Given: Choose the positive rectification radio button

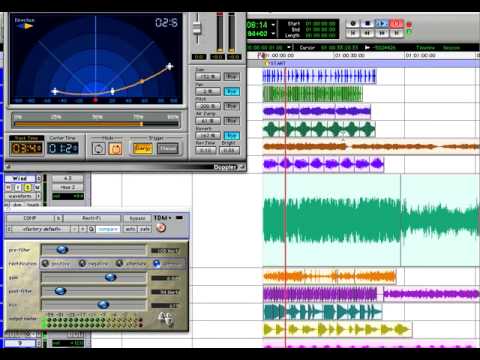Looking at the screenshot, I should click(46, 264).
